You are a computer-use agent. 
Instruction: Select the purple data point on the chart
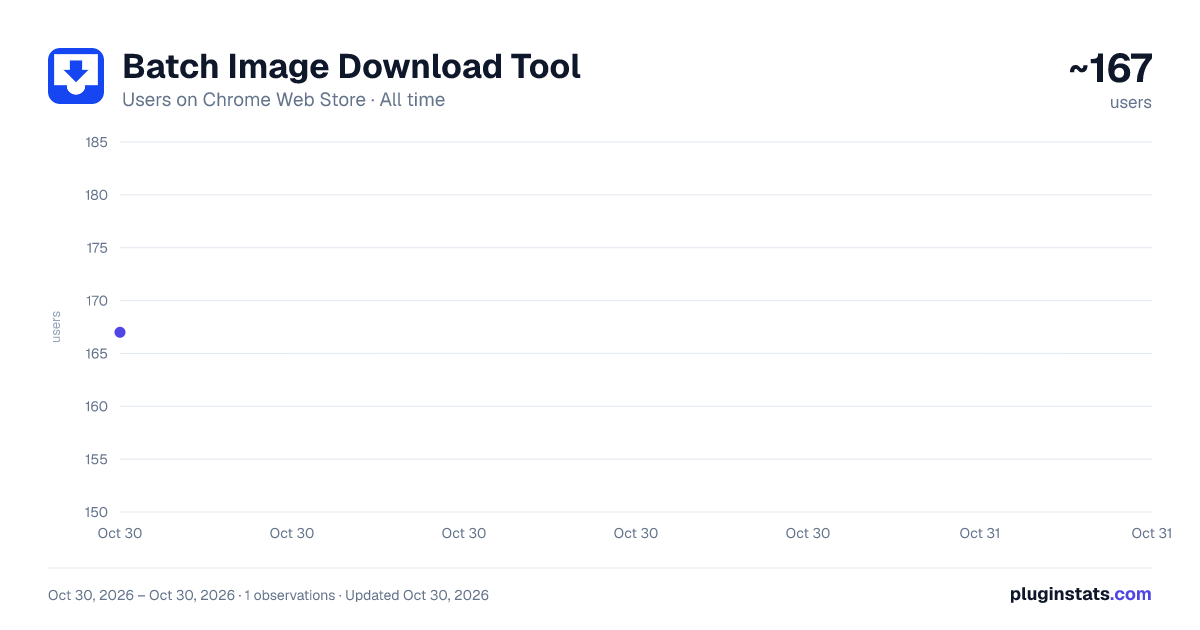click(120, 332)
